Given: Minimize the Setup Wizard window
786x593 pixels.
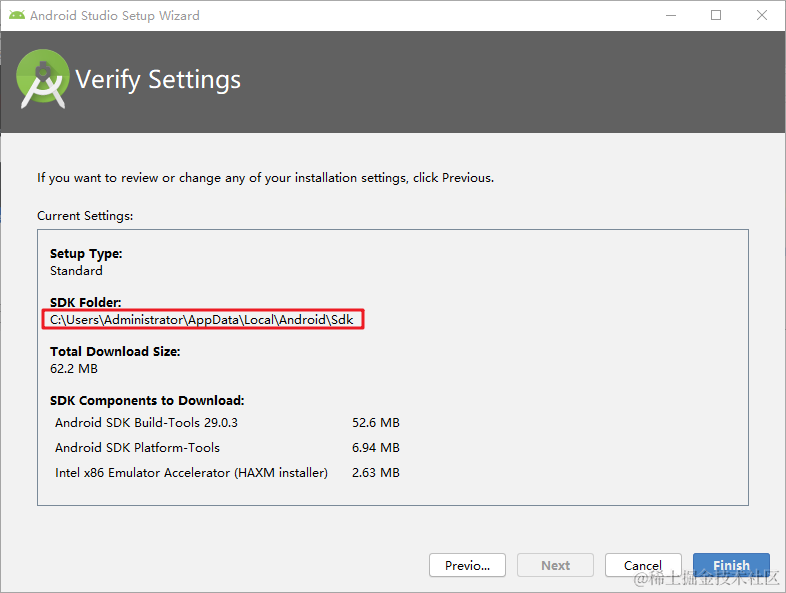Looking at the screenshot, I should coord(671,16).
